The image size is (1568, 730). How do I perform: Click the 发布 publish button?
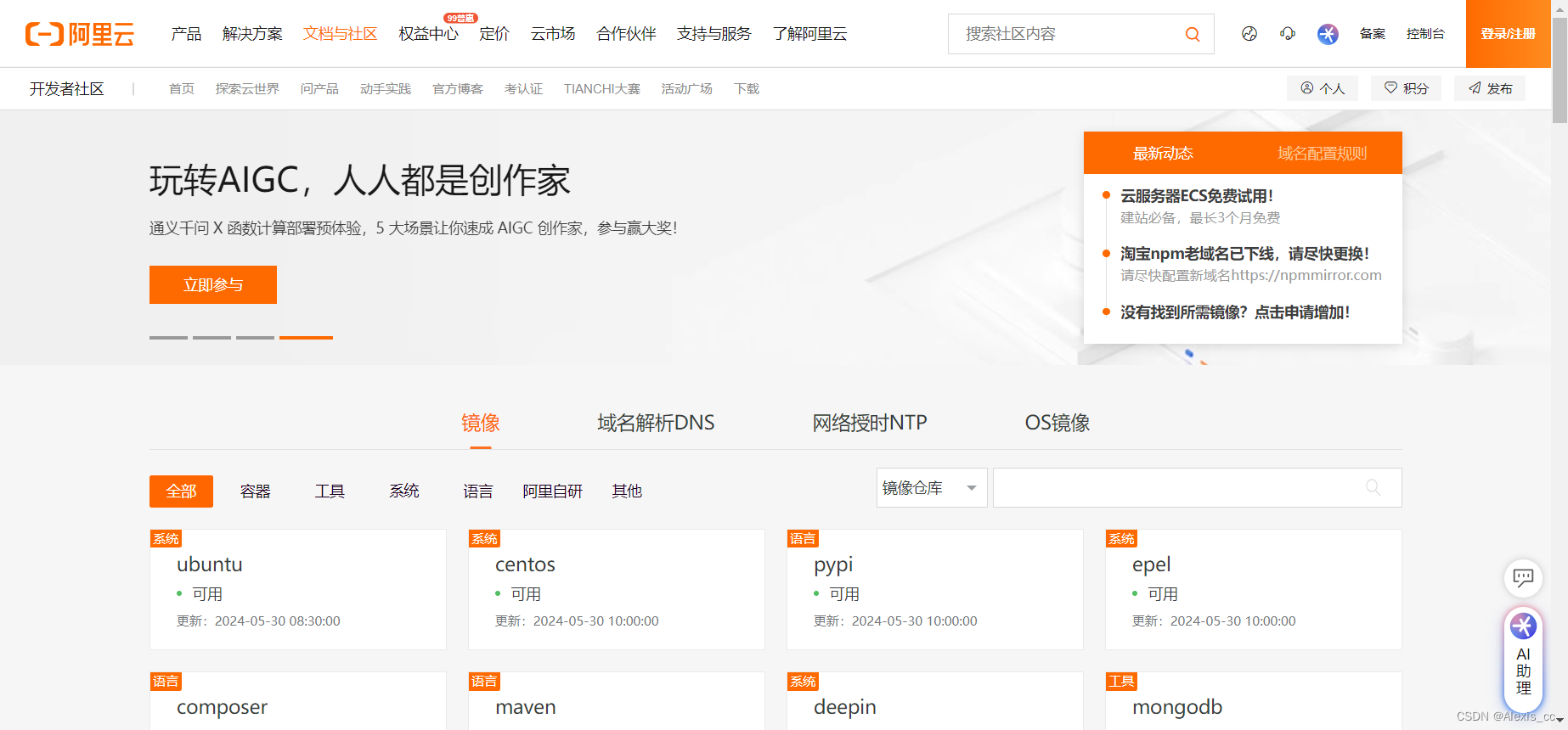pyautogui.click(x=1490, y=88)
